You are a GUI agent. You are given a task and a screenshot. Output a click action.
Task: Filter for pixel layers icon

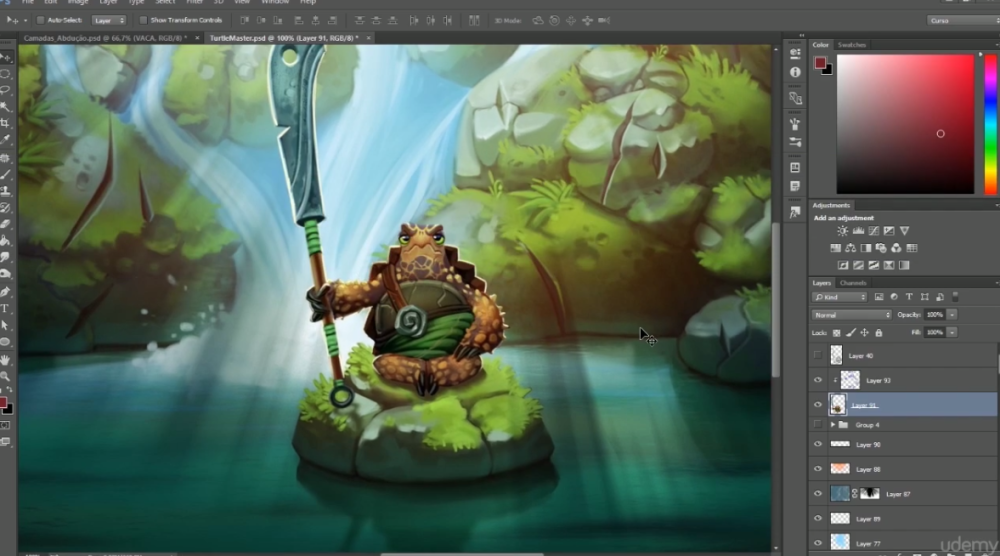pyautogui.click(x=879, y=297)
